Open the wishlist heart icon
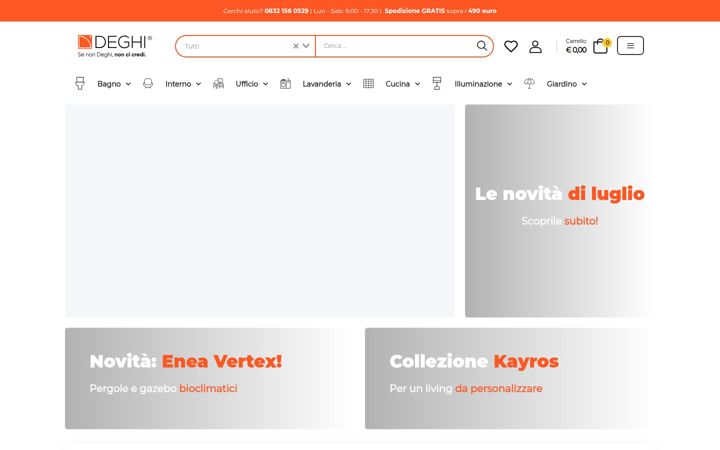This screenshot has height=450, width=720. tap(511, 46)
